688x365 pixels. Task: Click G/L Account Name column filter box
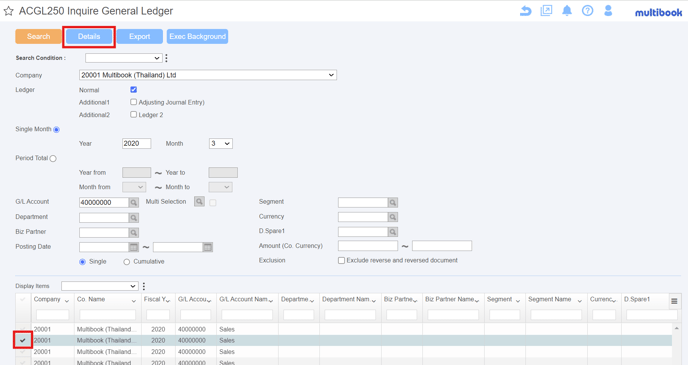click(247, 315)
